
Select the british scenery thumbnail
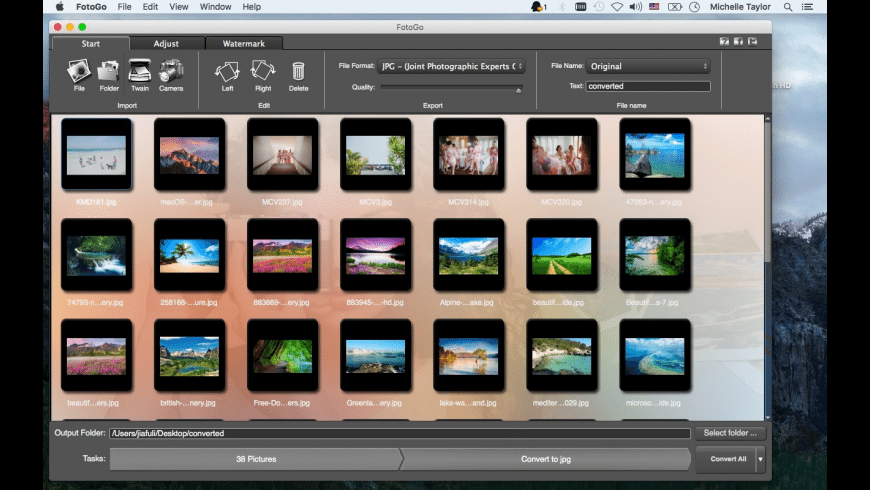189,356
